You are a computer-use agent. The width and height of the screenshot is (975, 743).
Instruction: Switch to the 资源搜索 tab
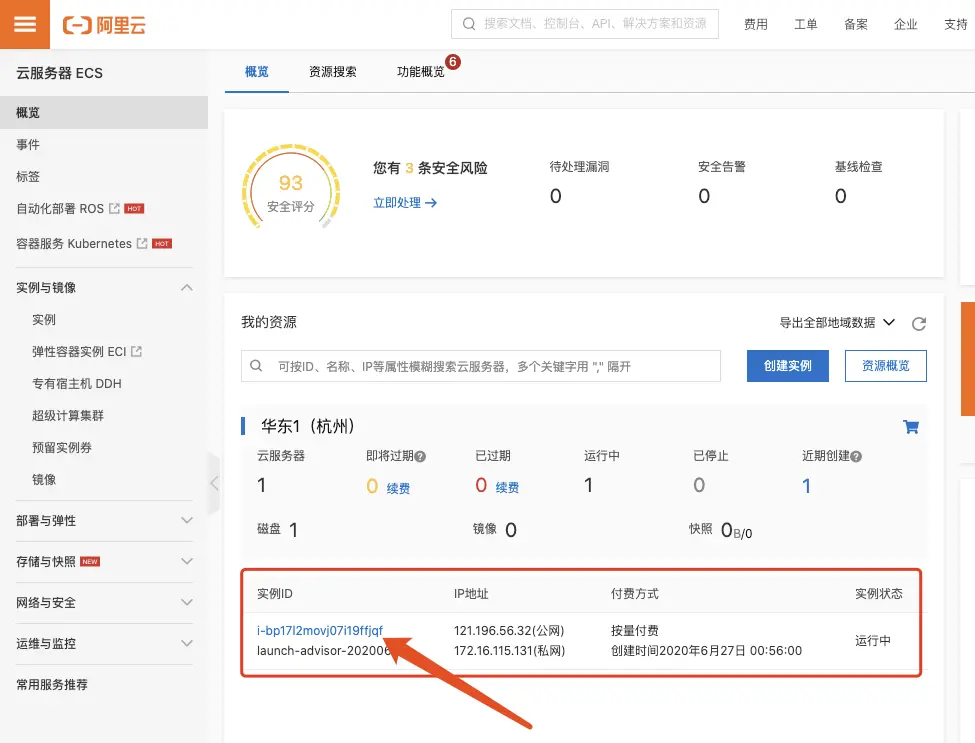(x=333, y=72)
